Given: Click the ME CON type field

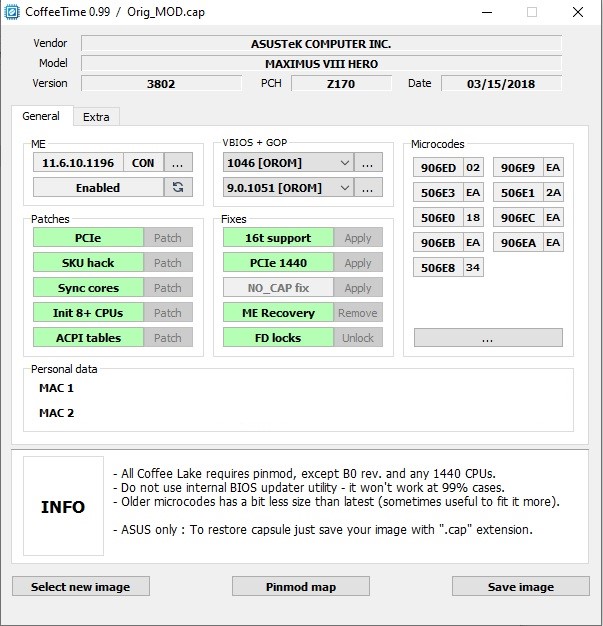Looking at the screenshot, I should [143, 162].
